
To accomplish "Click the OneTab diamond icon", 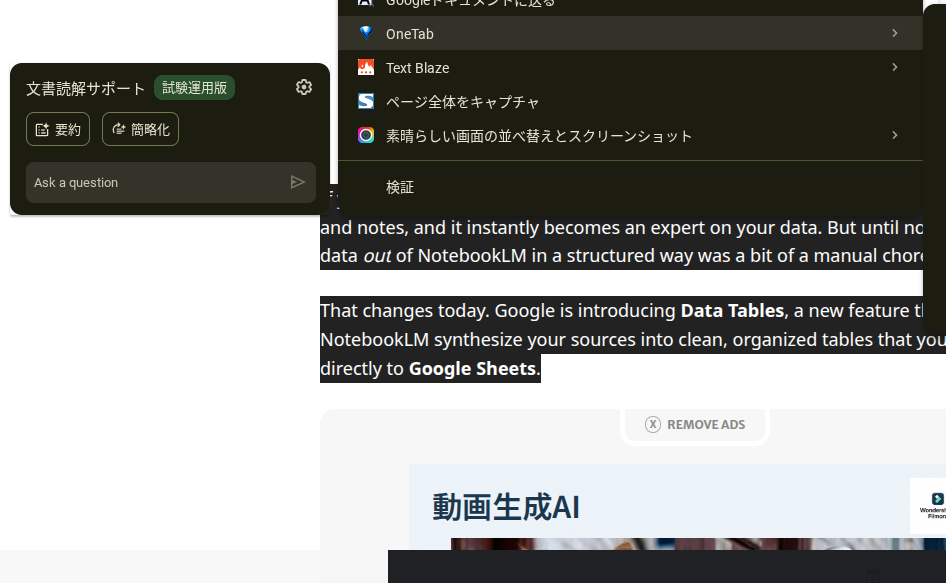I will [366, 33].
